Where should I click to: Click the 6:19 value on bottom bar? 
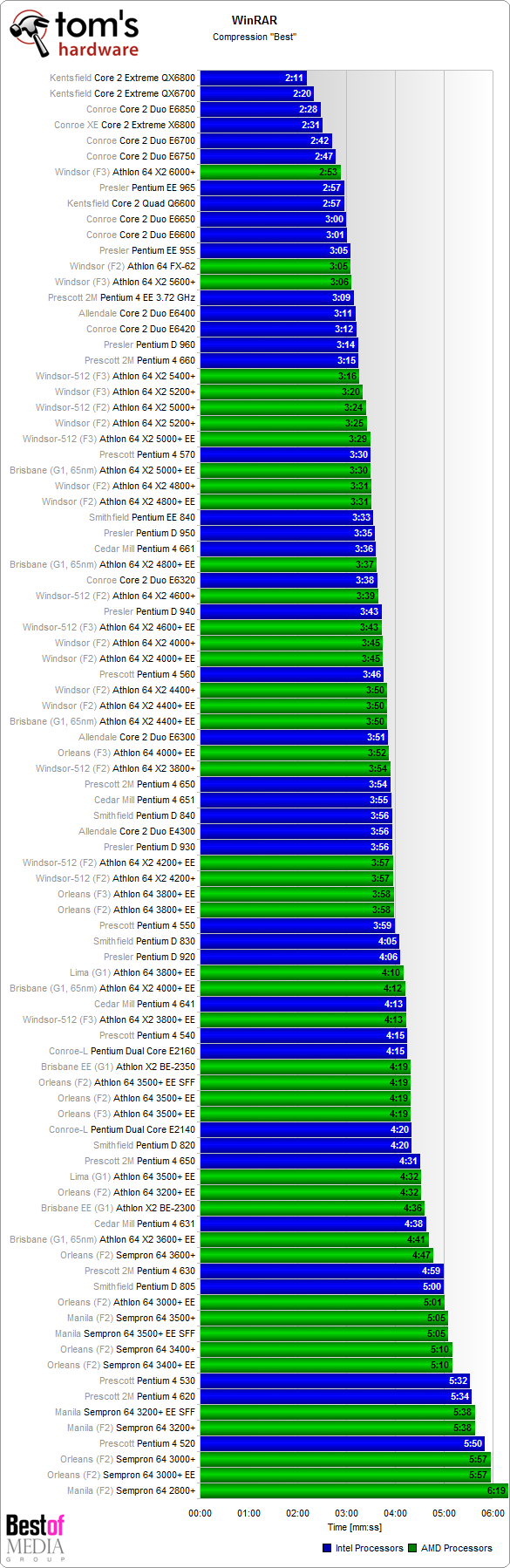[x=496, y=1490]
